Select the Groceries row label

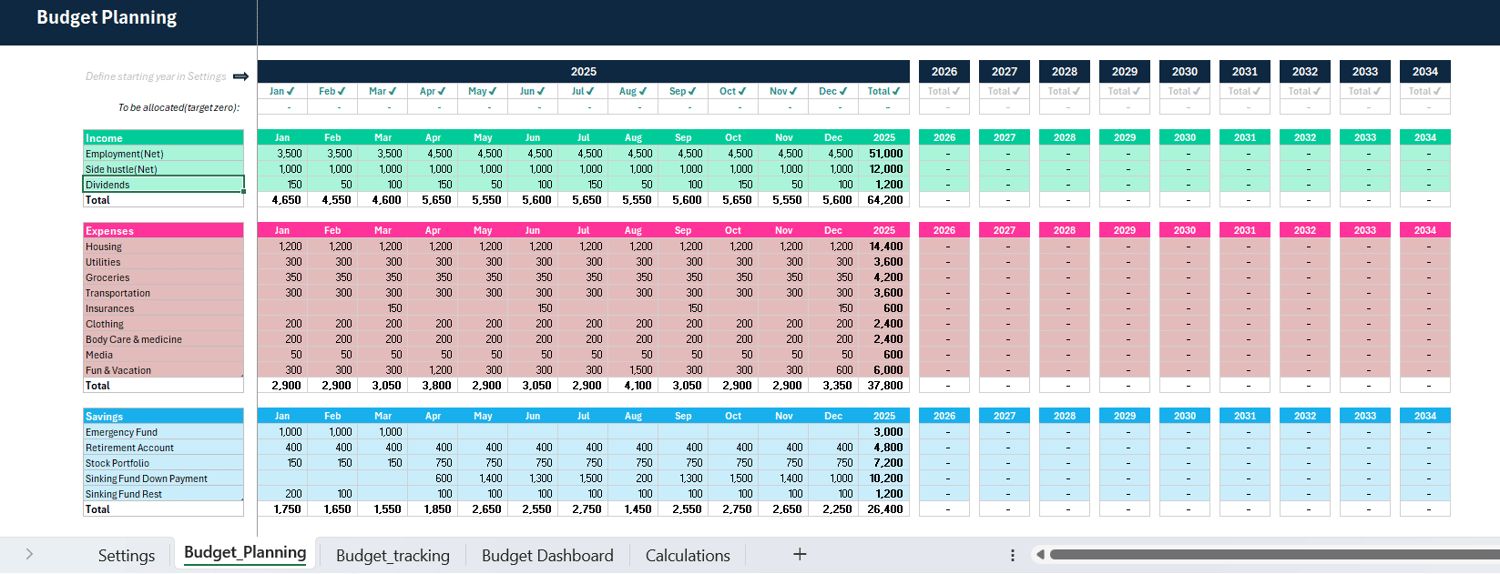164,277
